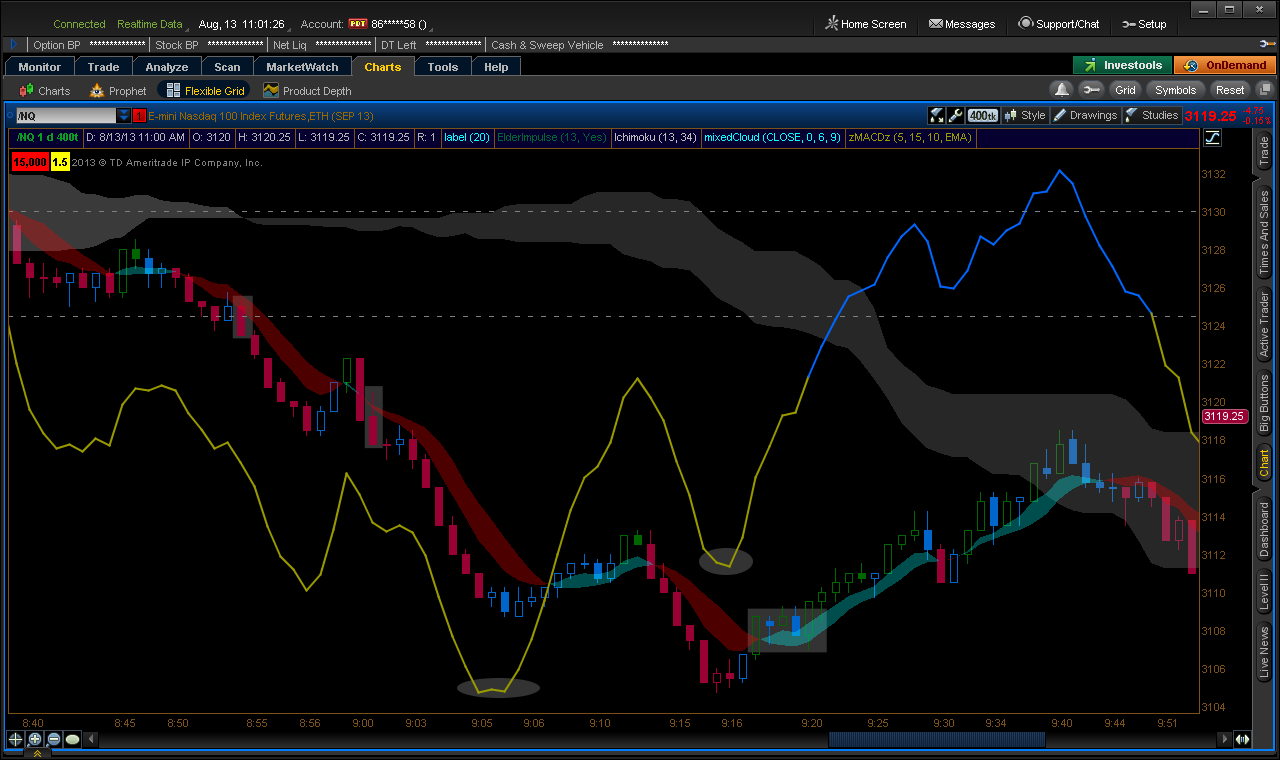The height and width of the screenshot is (760, 1280).
Task: Open Messages
Action: tap(962, 24)
